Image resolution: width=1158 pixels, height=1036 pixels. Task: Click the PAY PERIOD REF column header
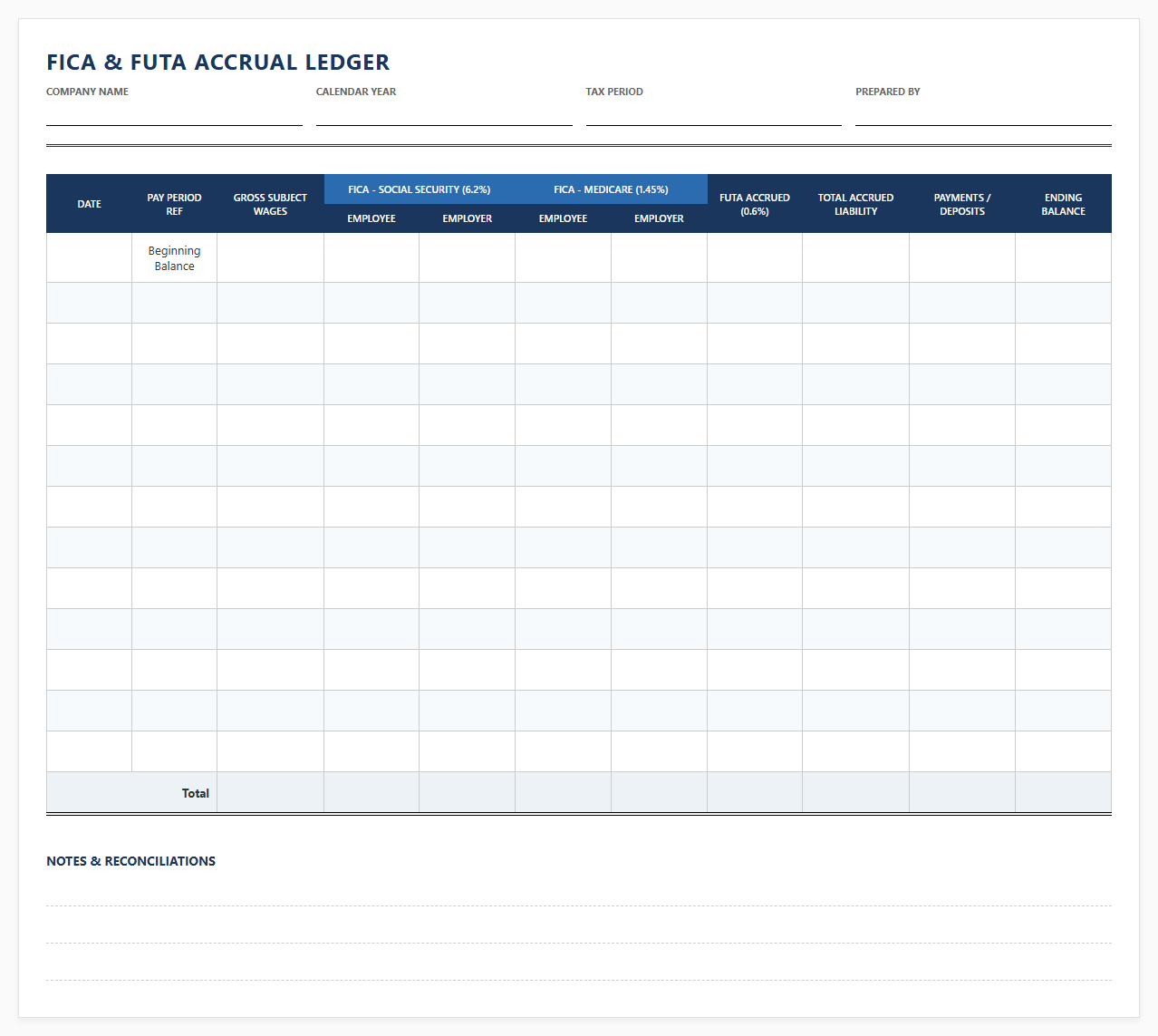pyautogui.click(x=174, y=204)
